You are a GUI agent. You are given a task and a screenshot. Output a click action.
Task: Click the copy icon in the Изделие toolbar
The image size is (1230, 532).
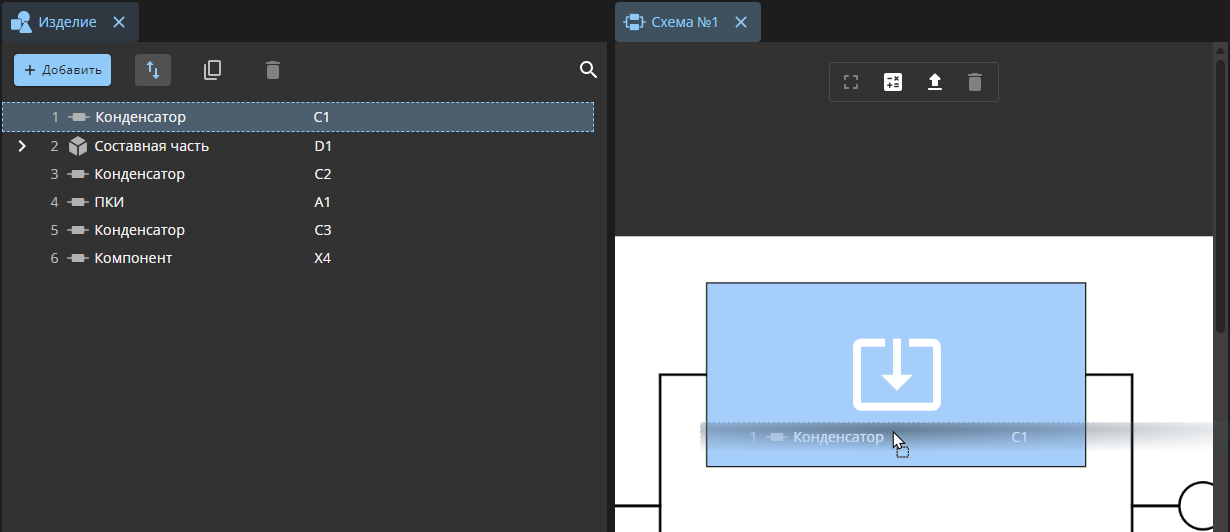coord(212,70)
